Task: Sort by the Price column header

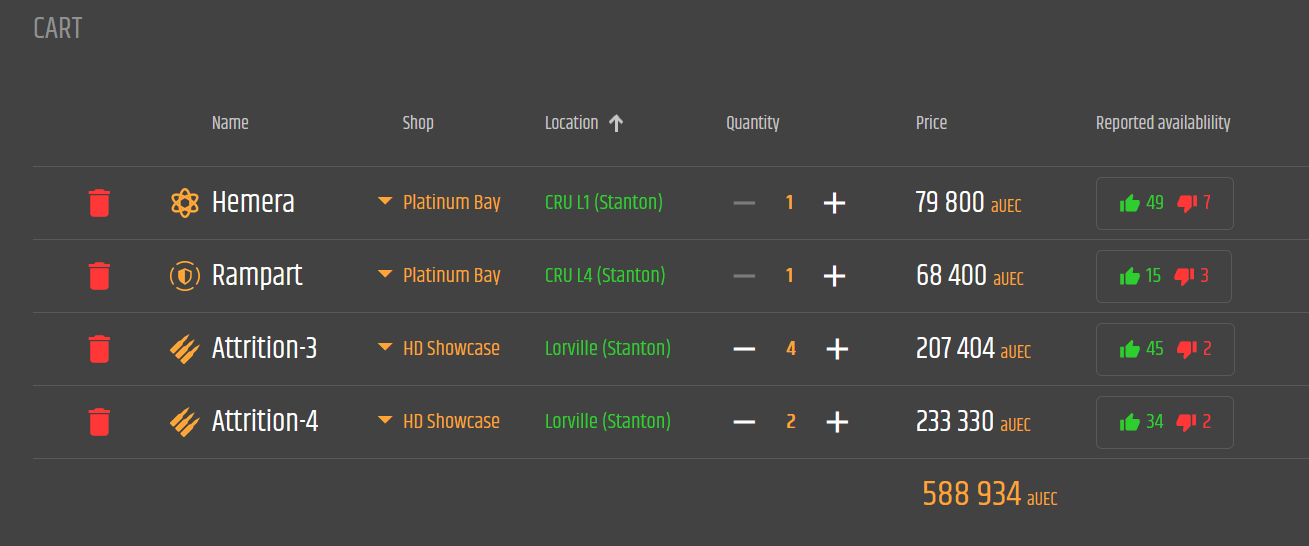Action: pos(931,123)
